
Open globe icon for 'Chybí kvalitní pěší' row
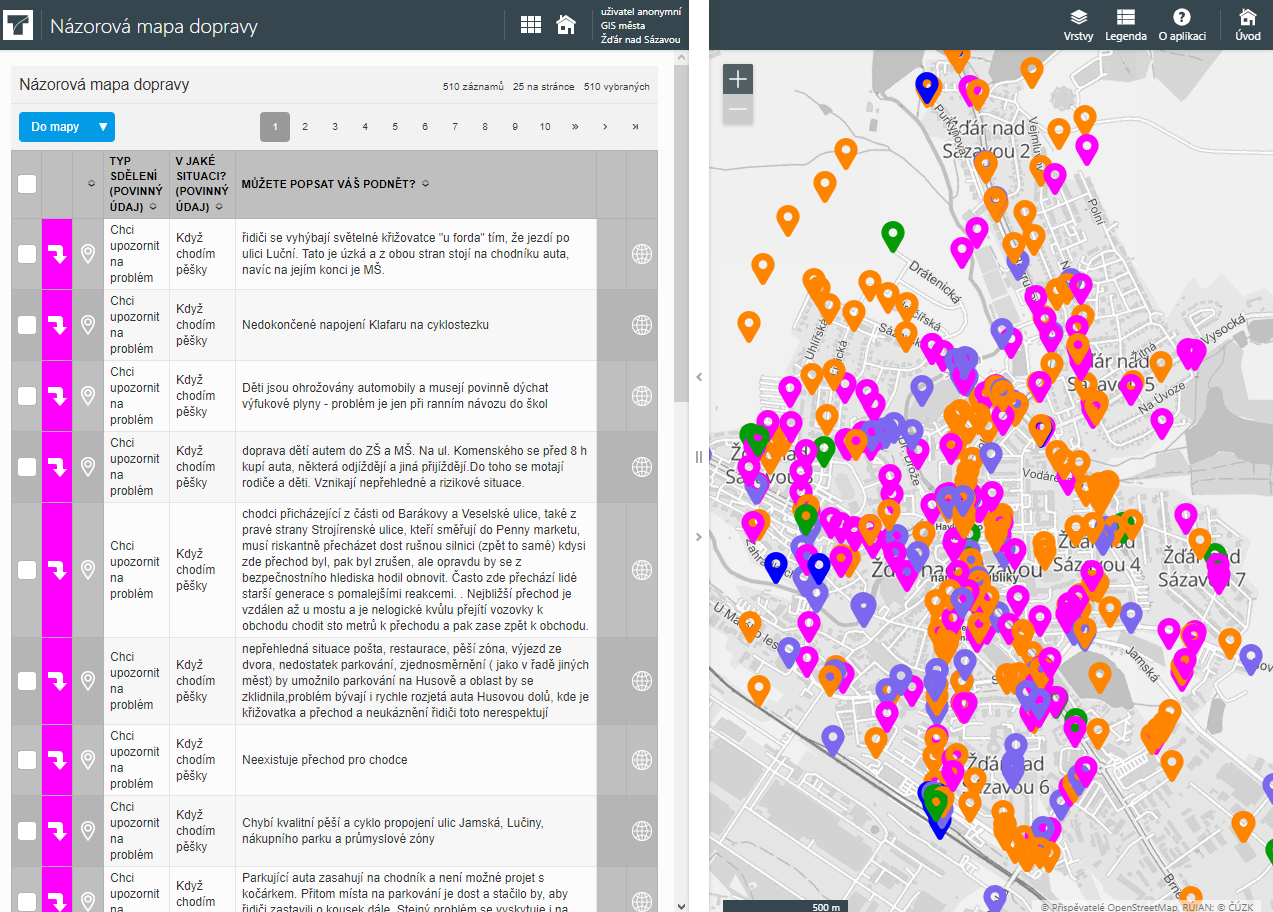[x=642, y=831]
